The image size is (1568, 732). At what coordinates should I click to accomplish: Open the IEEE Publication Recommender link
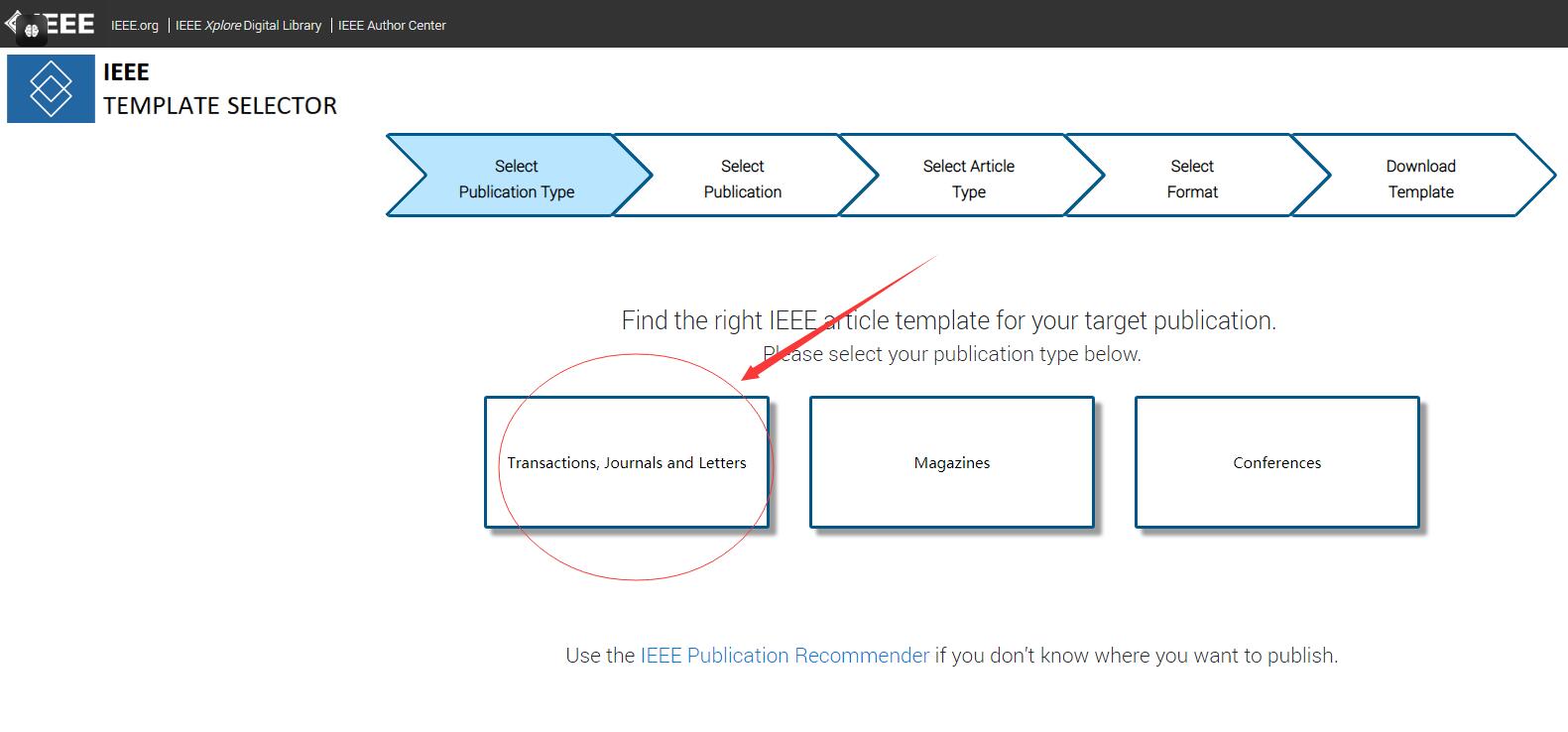pyautogui.click(x=784, y=656)
